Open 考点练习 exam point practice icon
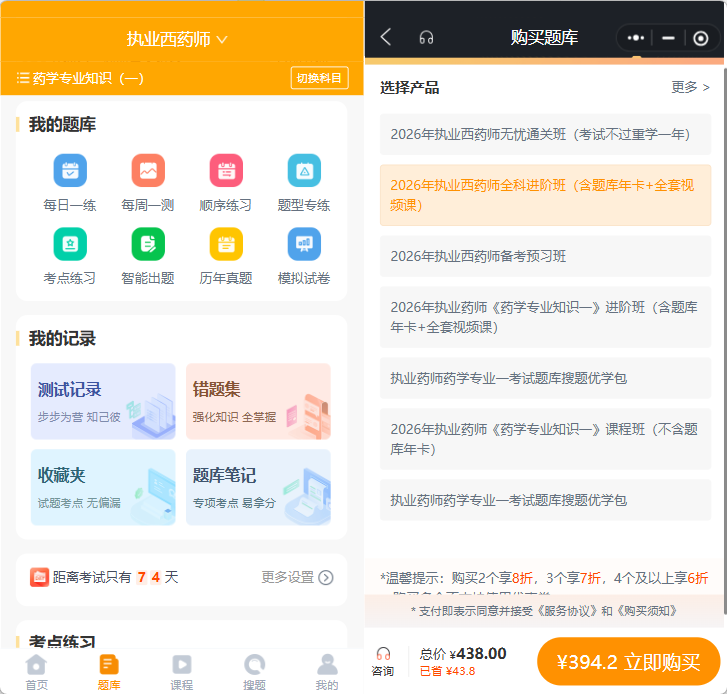The height and width of the screenshot is (694, 727). click(70, 244)
